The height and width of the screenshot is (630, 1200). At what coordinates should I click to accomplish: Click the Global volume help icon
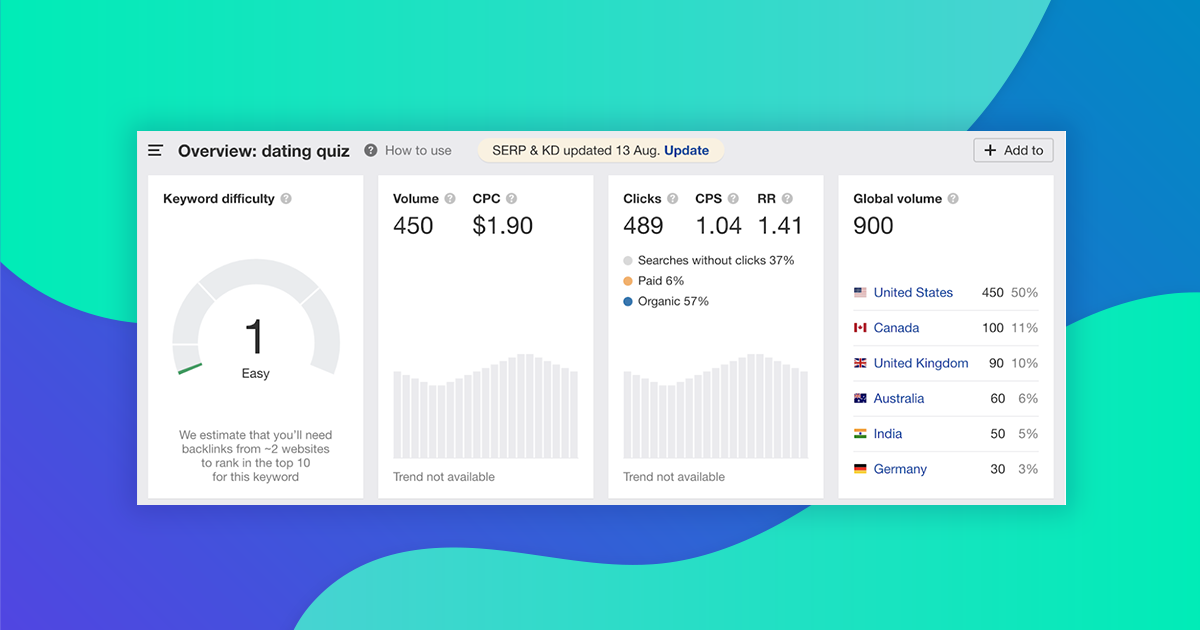(x=953, y=199)
